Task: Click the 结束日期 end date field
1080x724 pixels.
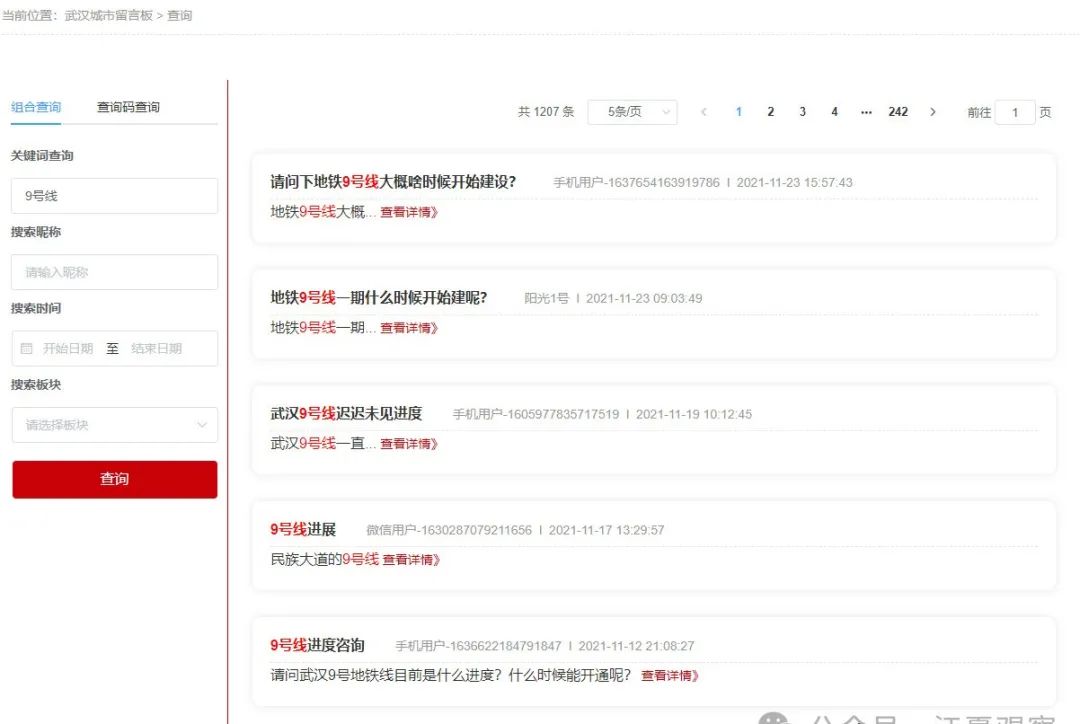Action: pos(157,349)
